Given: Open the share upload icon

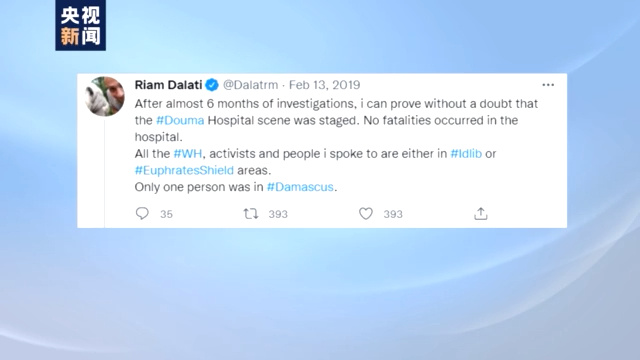Looking at the screenshot, I should [481, 213].
